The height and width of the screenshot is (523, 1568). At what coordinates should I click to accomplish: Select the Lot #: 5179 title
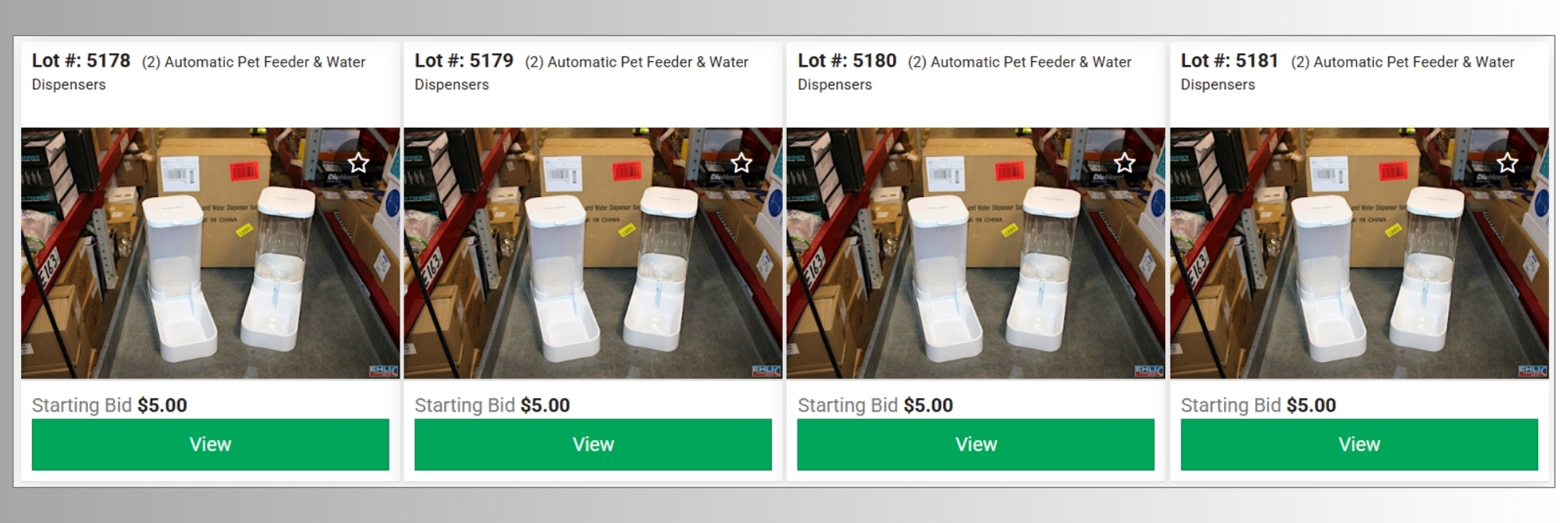[x=463, y=60]
